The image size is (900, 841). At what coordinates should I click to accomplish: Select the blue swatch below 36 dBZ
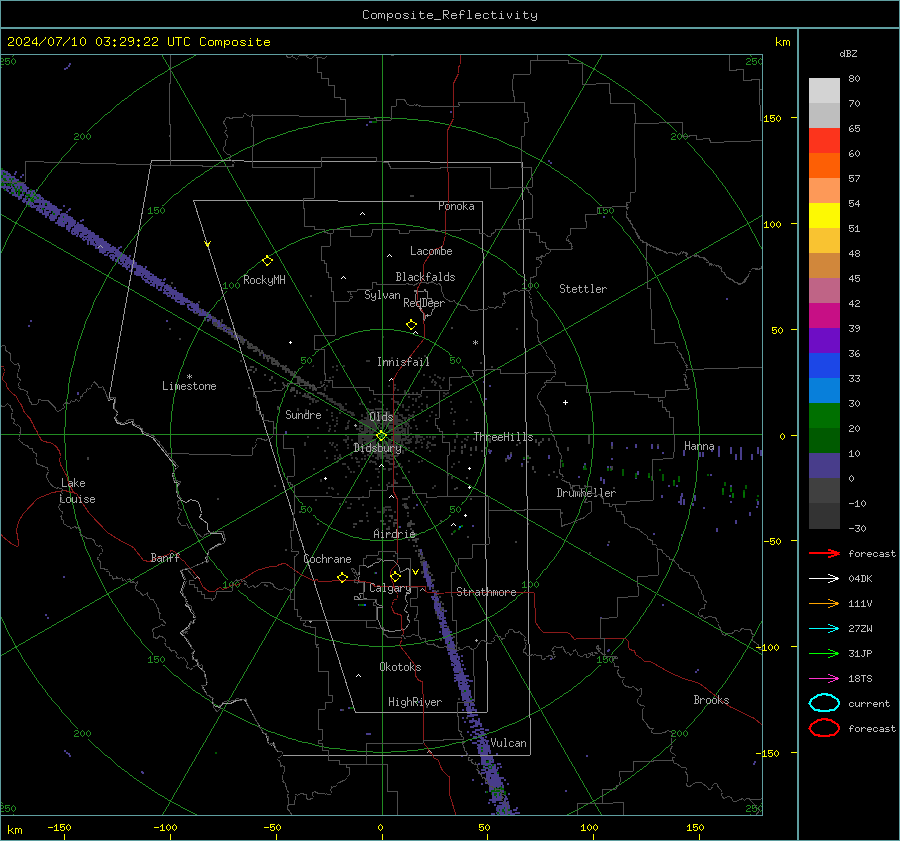824,366
